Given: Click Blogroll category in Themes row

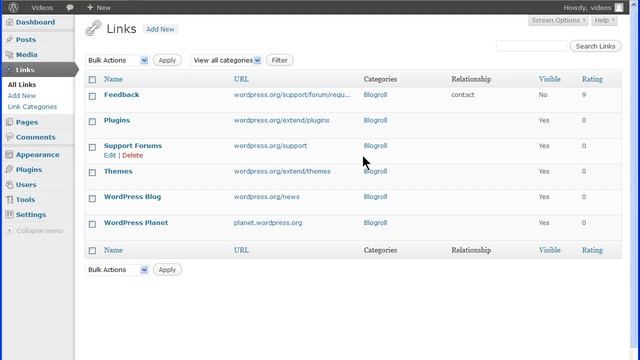Looking at the screenshot, I should tap(376, 171).
